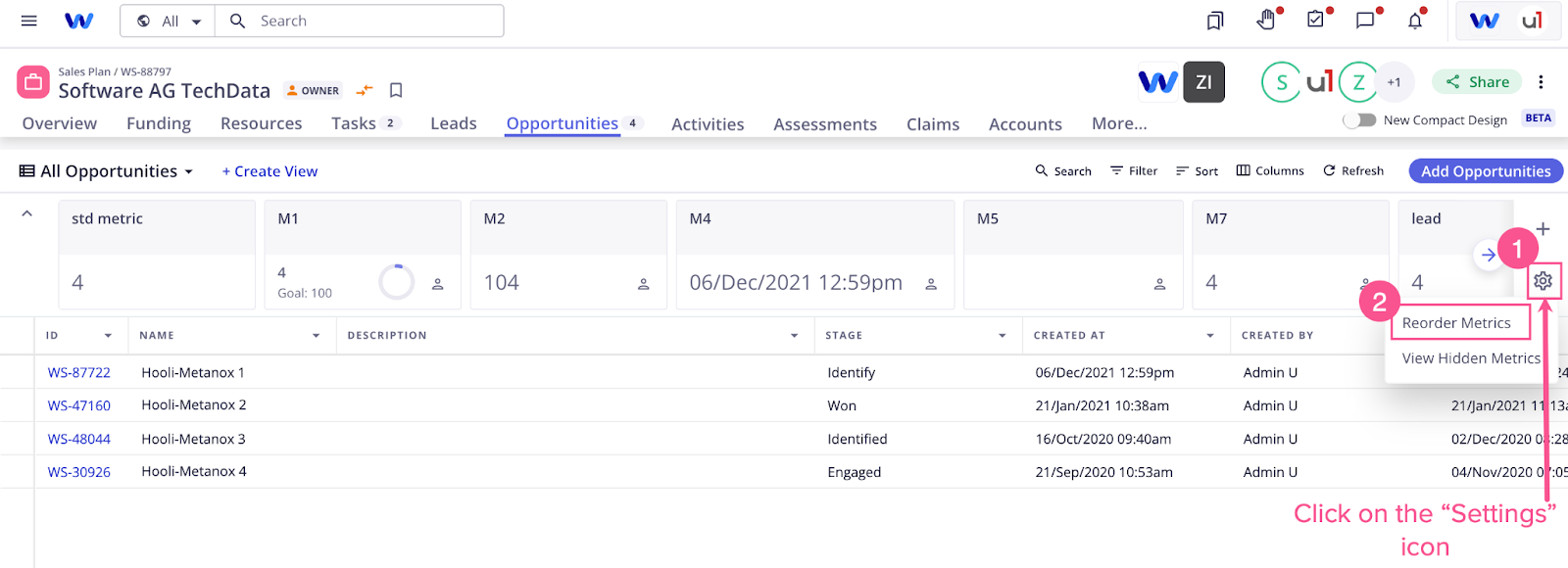Switch to the Funding tab

(159, 123)
